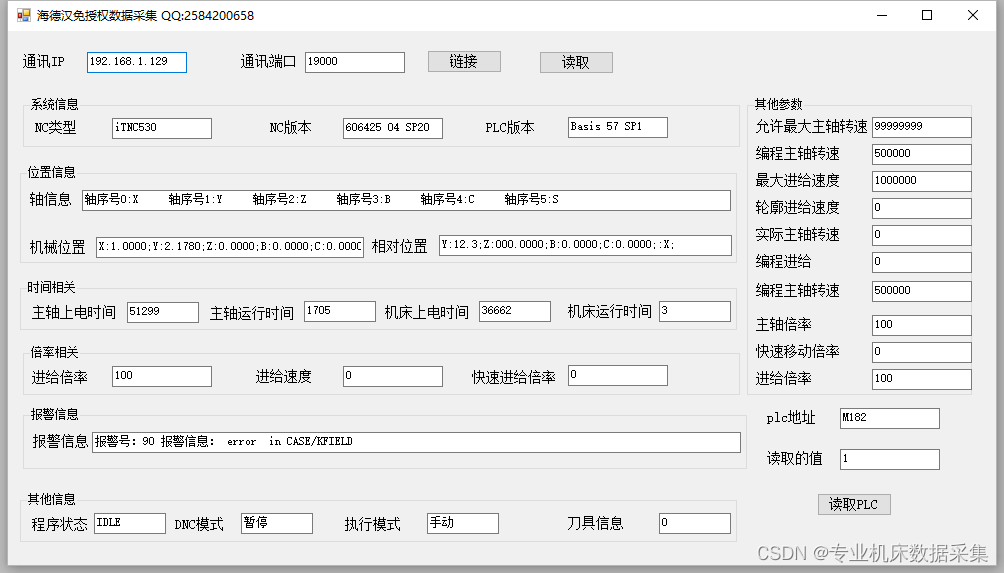Click the app icon in title bar
The width and height of the screenshot is (1004, 573).
point(23,15)
